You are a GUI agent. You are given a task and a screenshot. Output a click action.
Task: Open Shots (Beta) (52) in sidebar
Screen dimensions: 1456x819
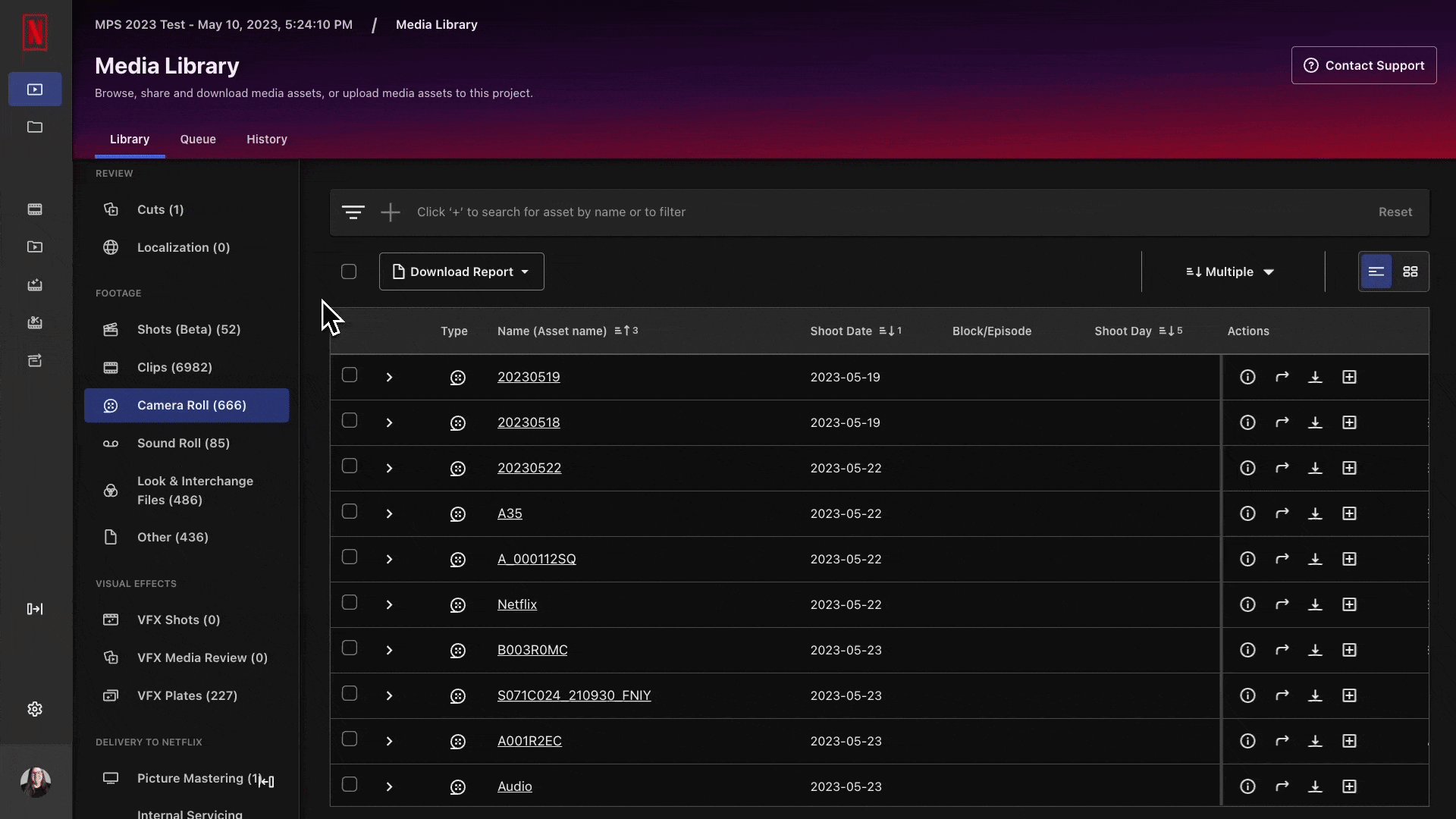(x=187, y=329)
